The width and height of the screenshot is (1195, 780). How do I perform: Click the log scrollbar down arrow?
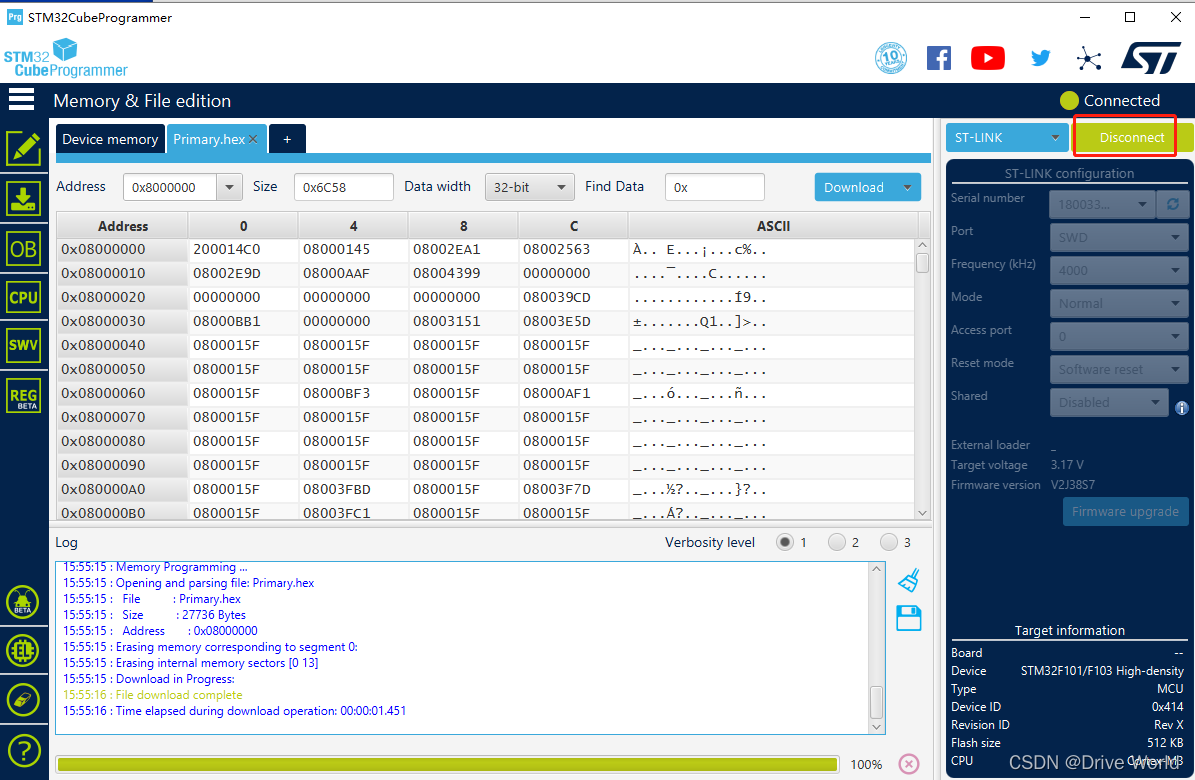tap(876, 727)
